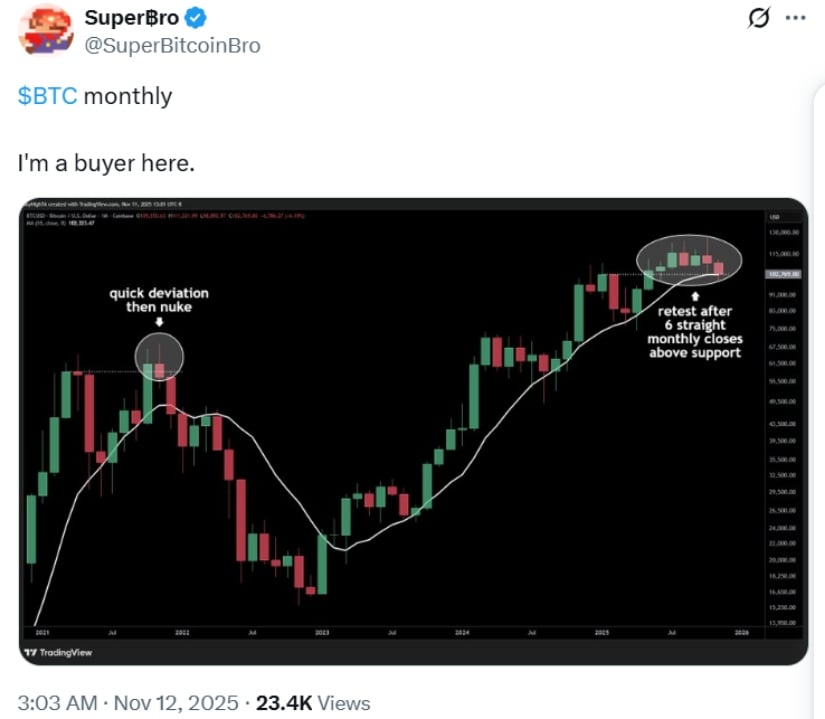
Task: Click the USD currency label on price axis
Action: coord(774,216)
